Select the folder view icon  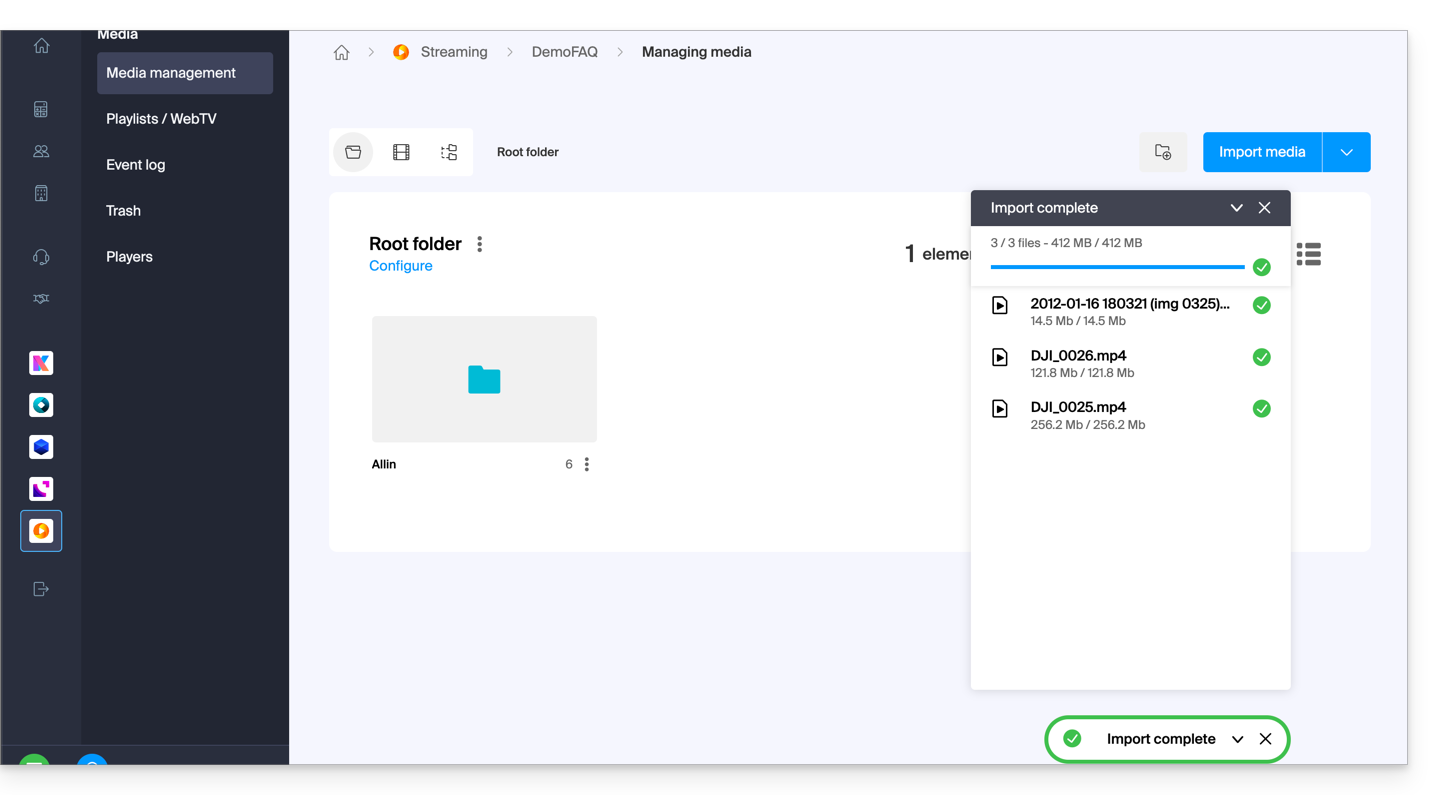(353, 152)
